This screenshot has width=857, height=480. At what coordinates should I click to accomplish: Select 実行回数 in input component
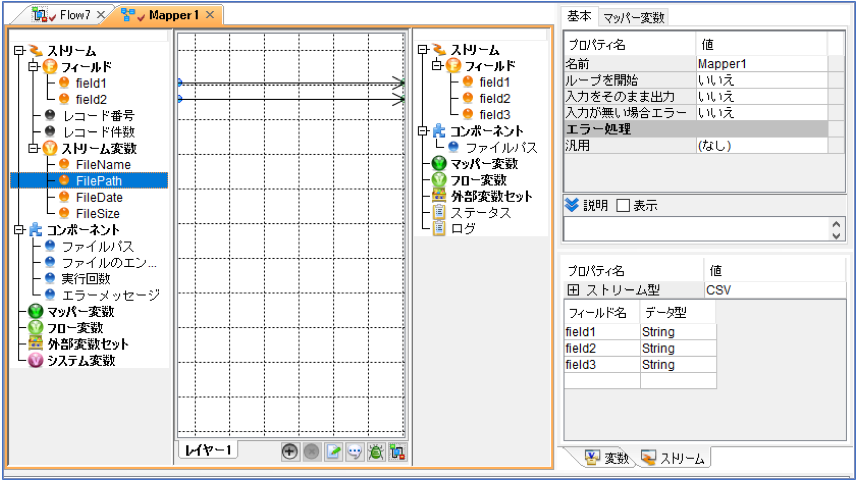click(x=86, y=279)
